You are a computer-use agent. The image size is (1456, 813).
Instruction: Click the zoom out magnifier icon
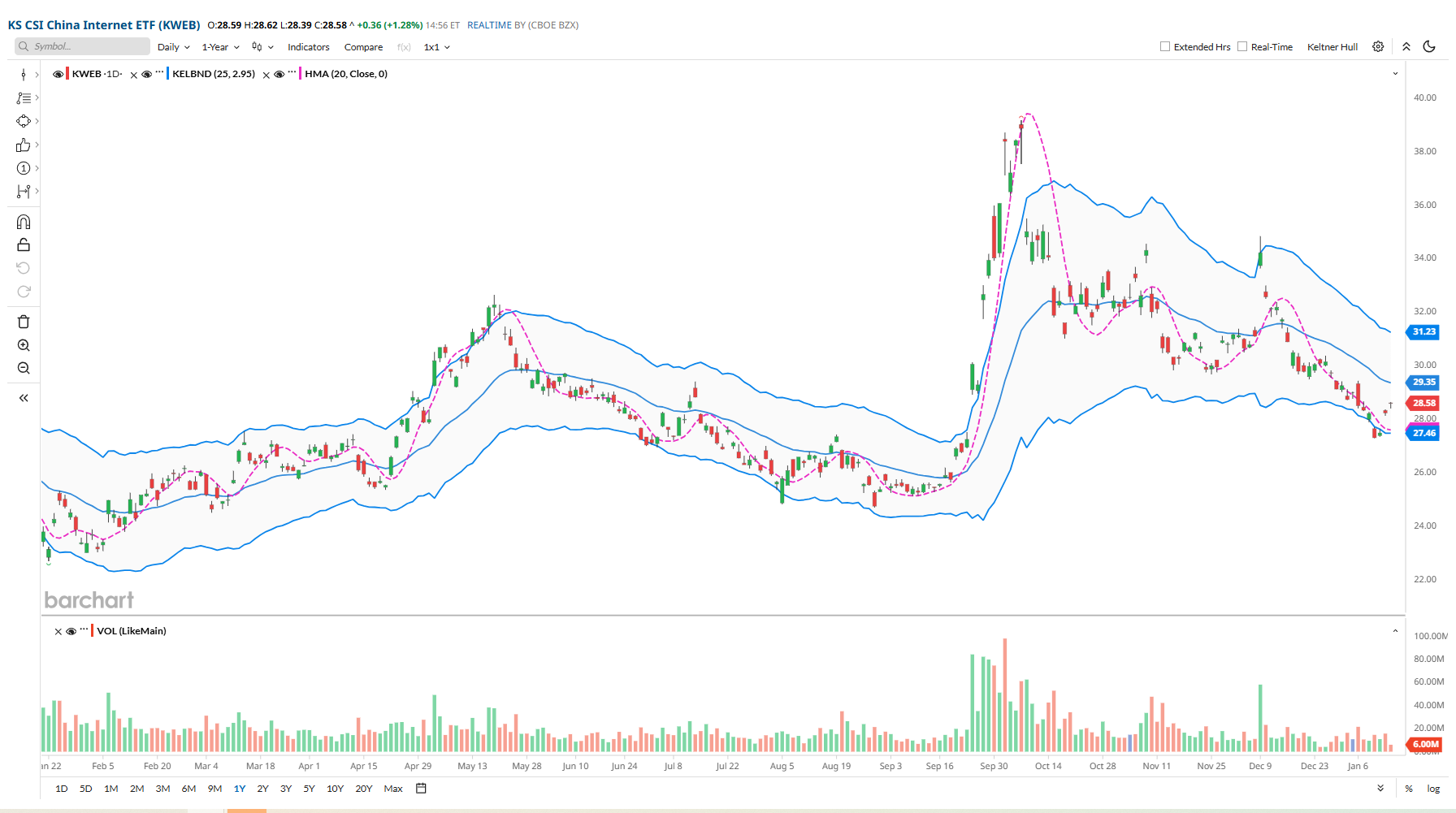24,368
